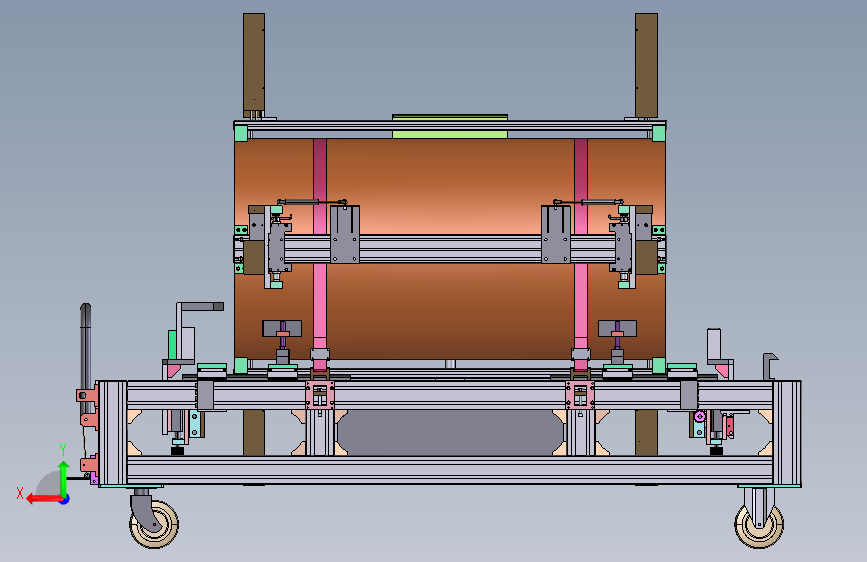
Task: Select the left pink square mounting bracket
Action: pos(320,395)
